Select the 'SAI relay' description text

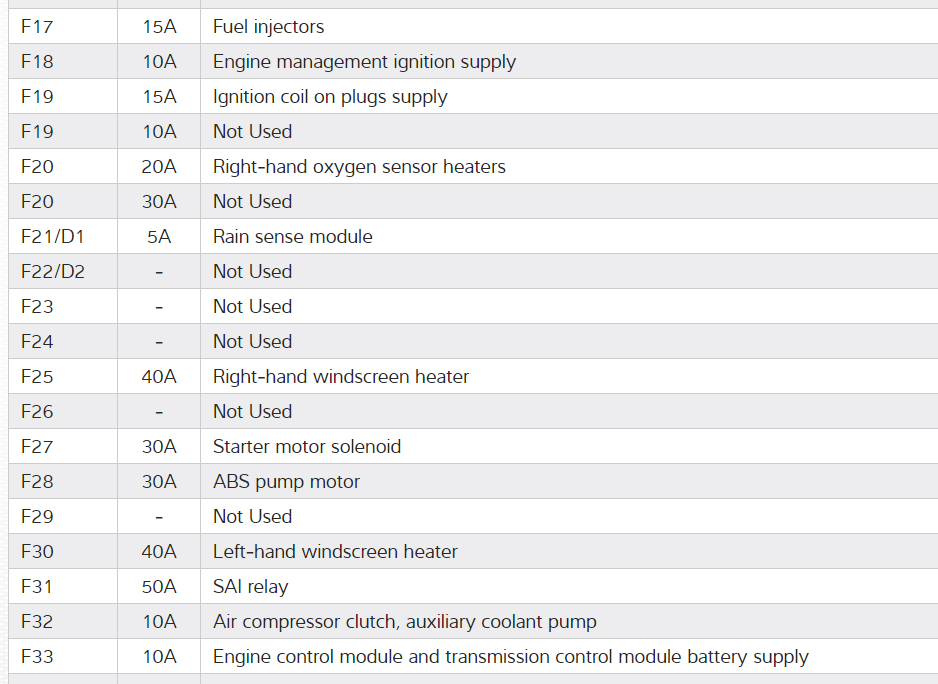[250, 587]
